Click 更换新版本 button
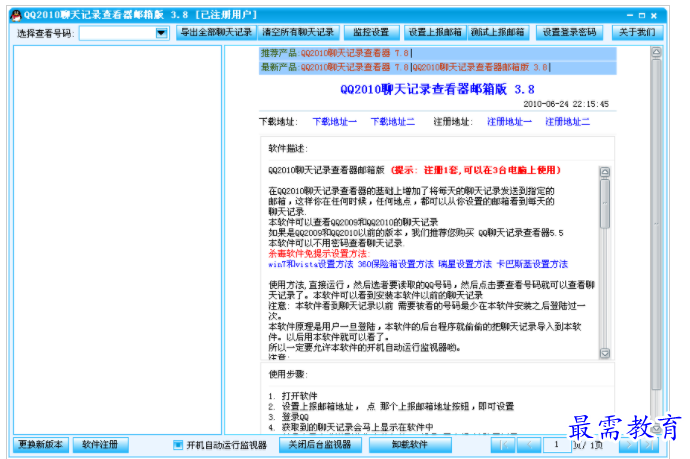690x459 pixels. pos(40,444)
